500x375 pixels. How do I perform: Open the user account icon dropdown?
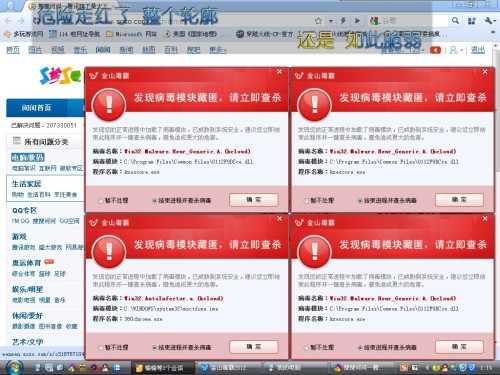pos(456,50)
